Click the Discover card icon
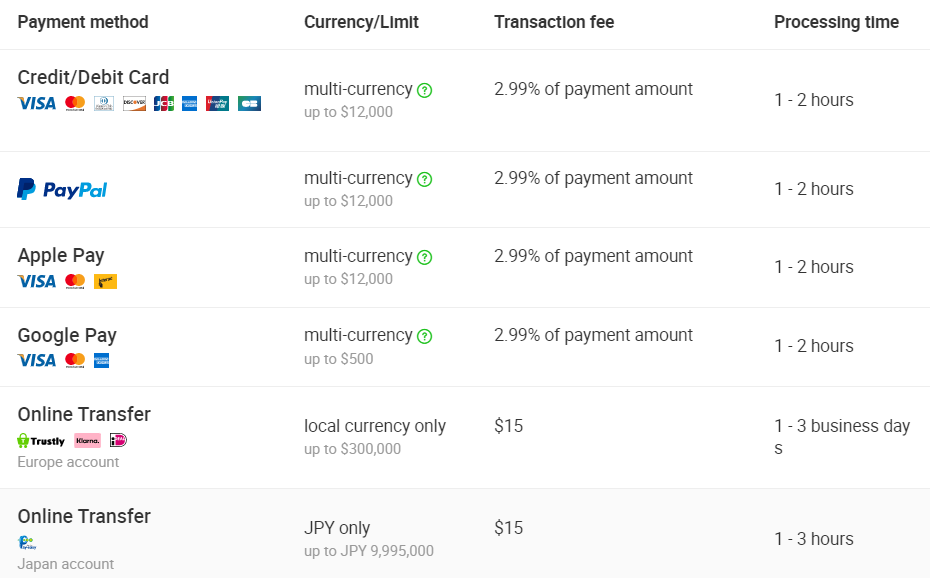The image size is (934, 578). pos(134,104)
